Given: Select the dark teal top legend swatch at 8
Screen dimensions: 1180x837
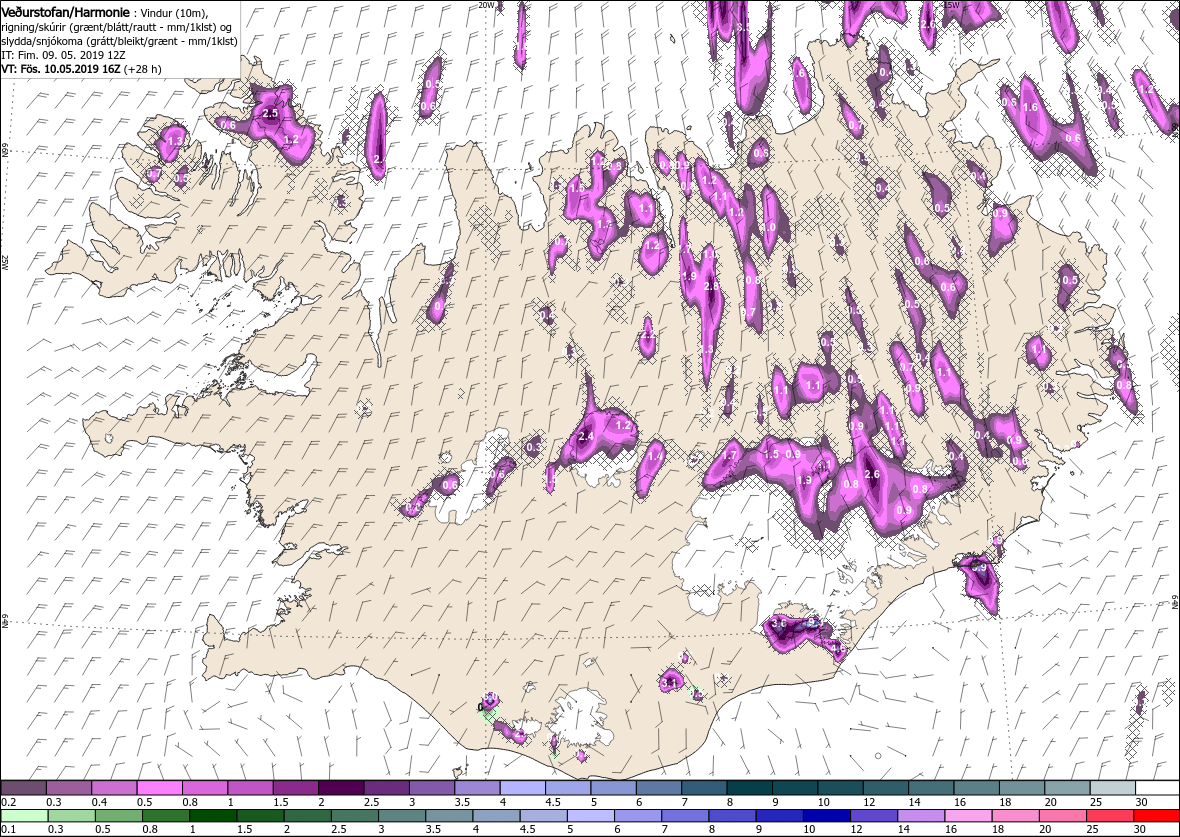Looking at the screenshot, I should pyautogui.click(x=750, y=788).
